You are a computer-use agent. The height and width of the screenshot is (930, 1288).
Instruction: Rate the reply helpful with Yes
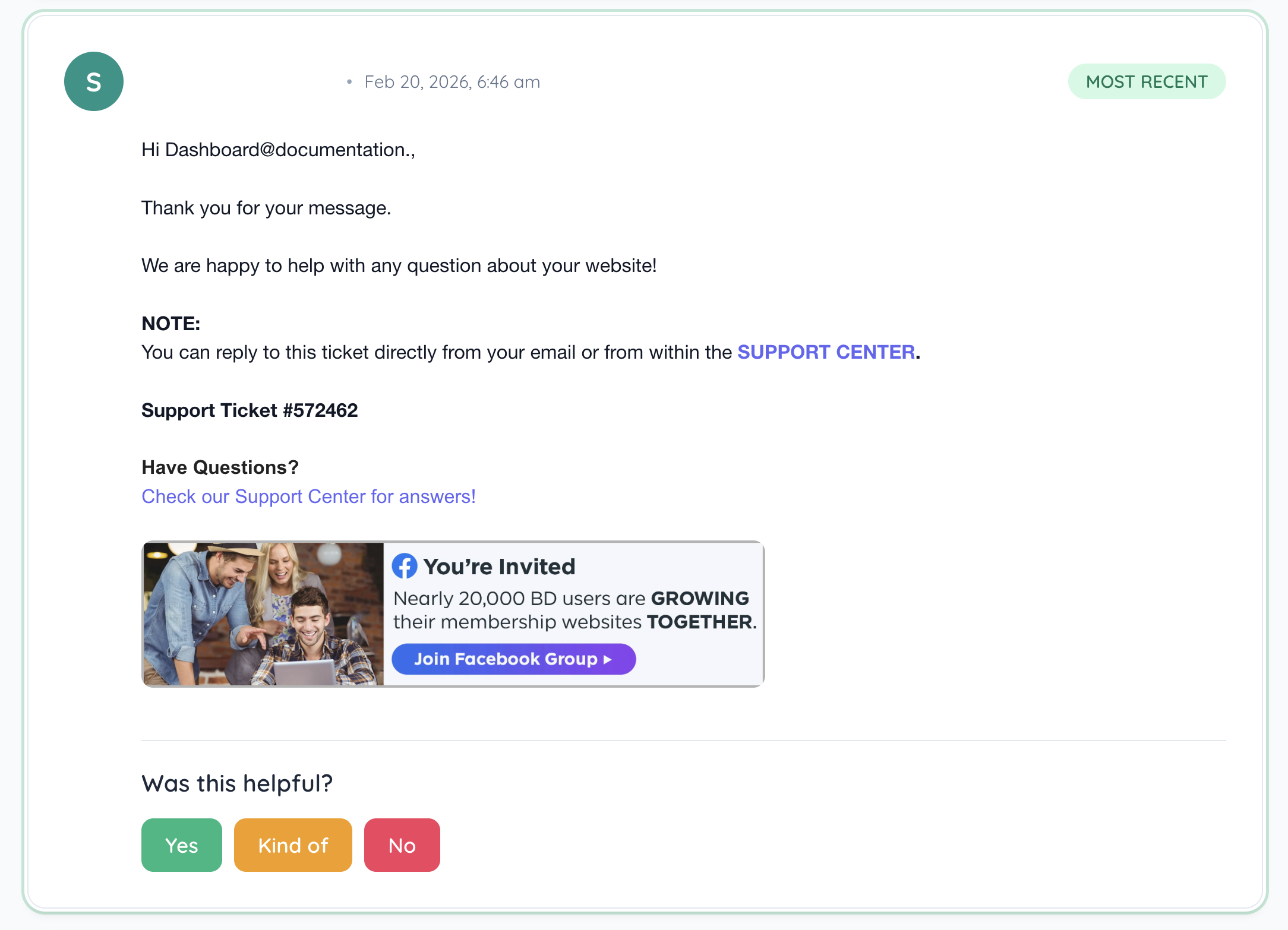(181, 844)
